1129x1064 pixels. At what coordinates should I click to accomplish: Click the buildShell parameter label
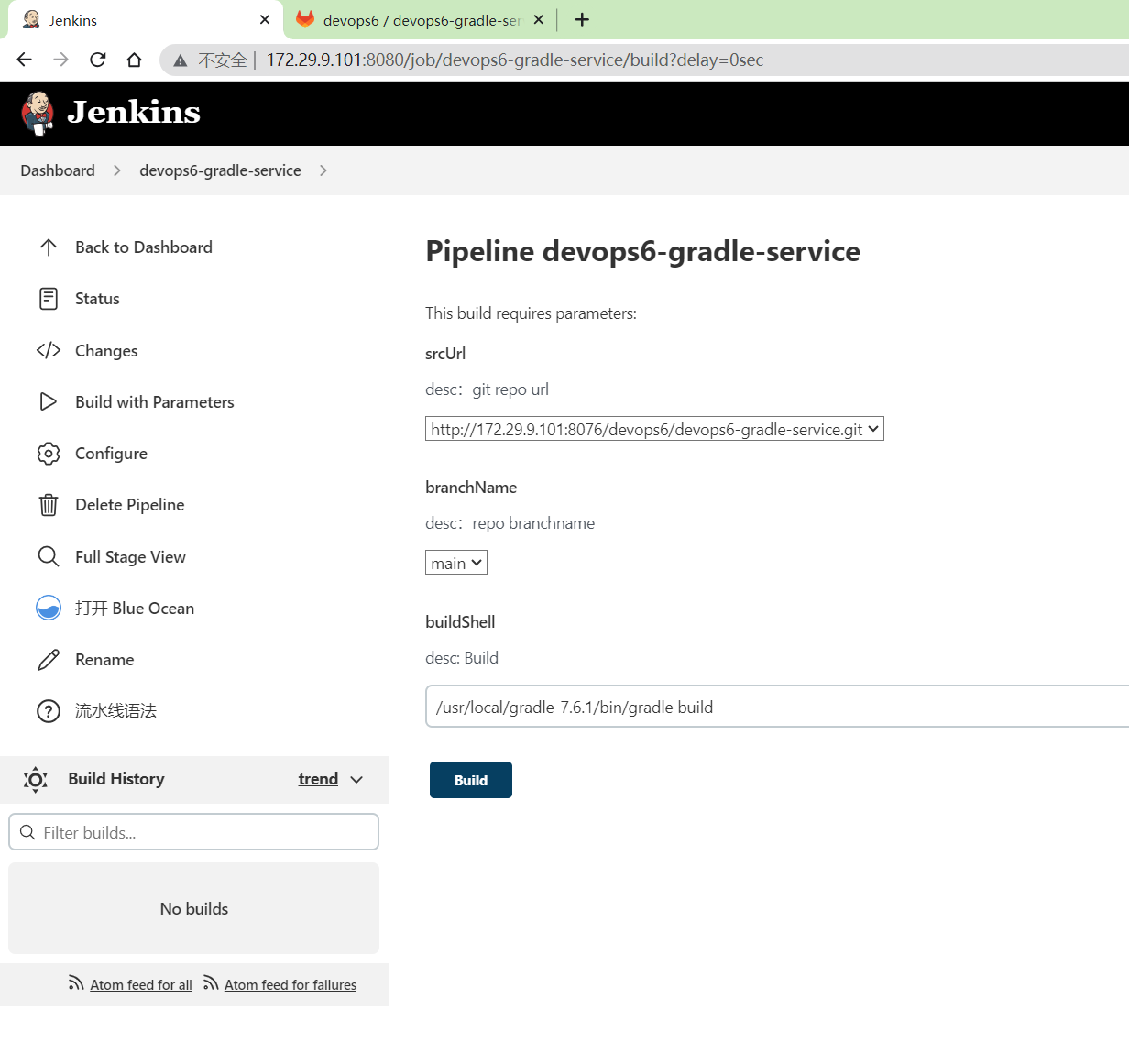pos(460,622)
